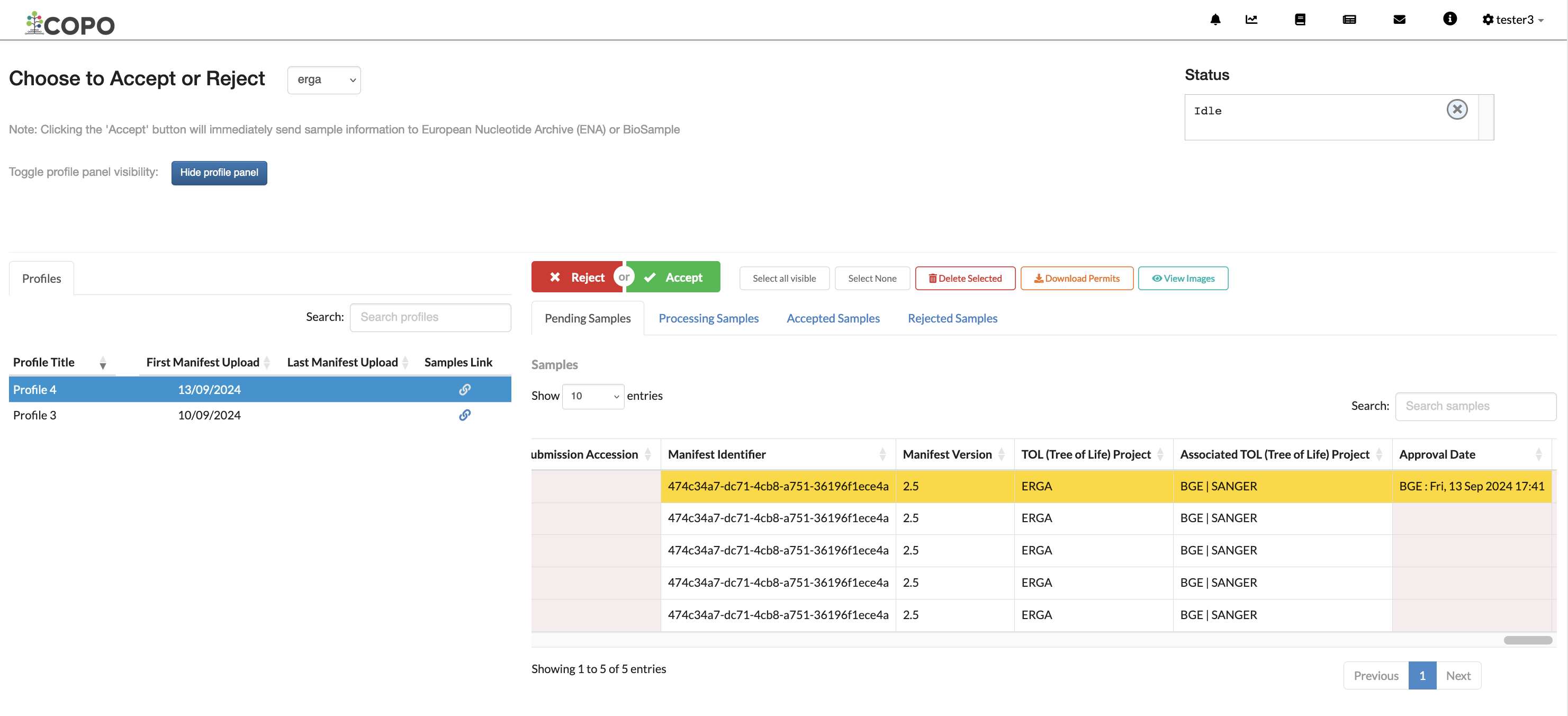Click Select all visible

point(784,278)
